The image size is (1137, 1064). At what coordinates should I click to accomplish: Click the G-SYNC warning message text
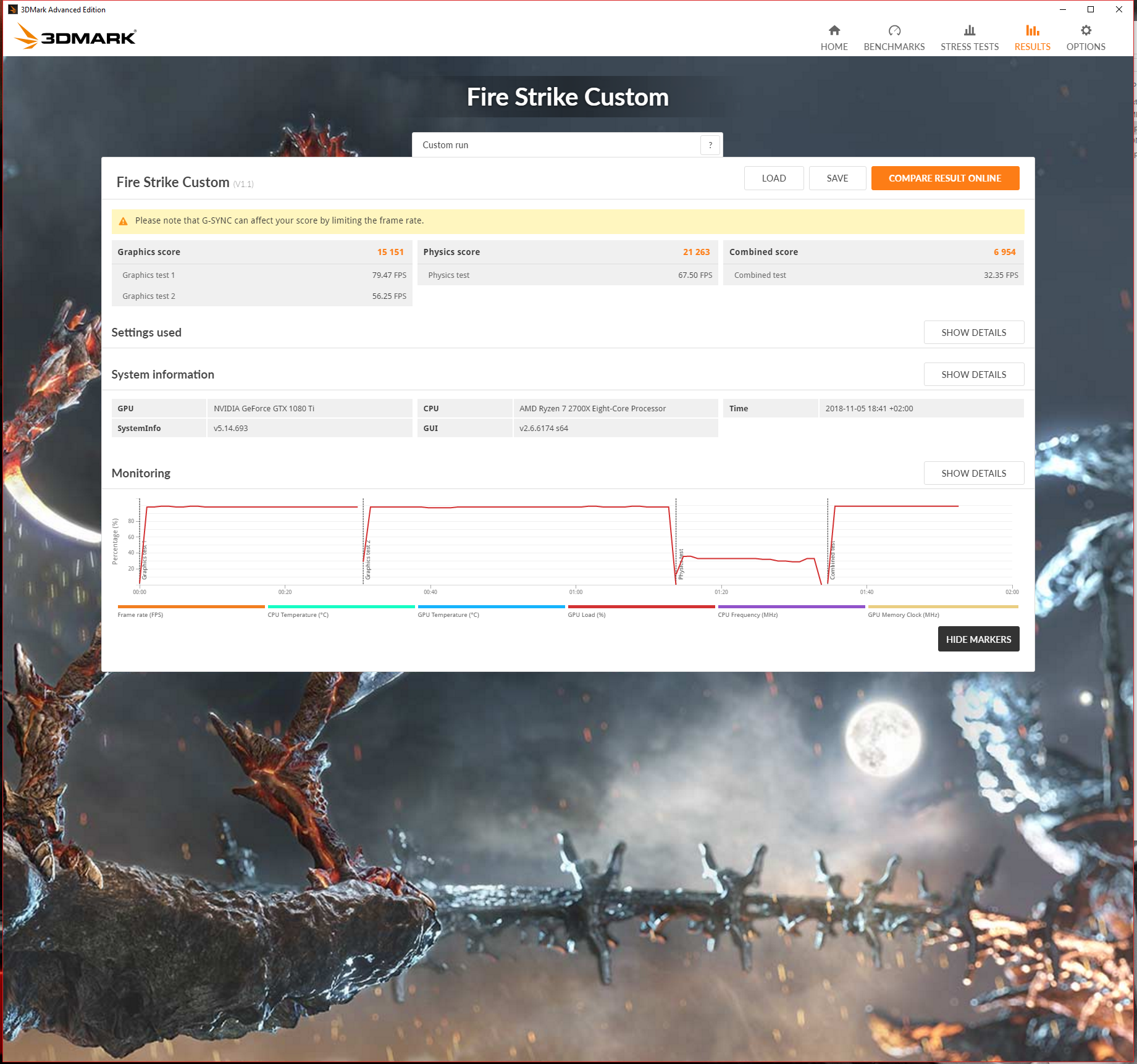point(279,220)
